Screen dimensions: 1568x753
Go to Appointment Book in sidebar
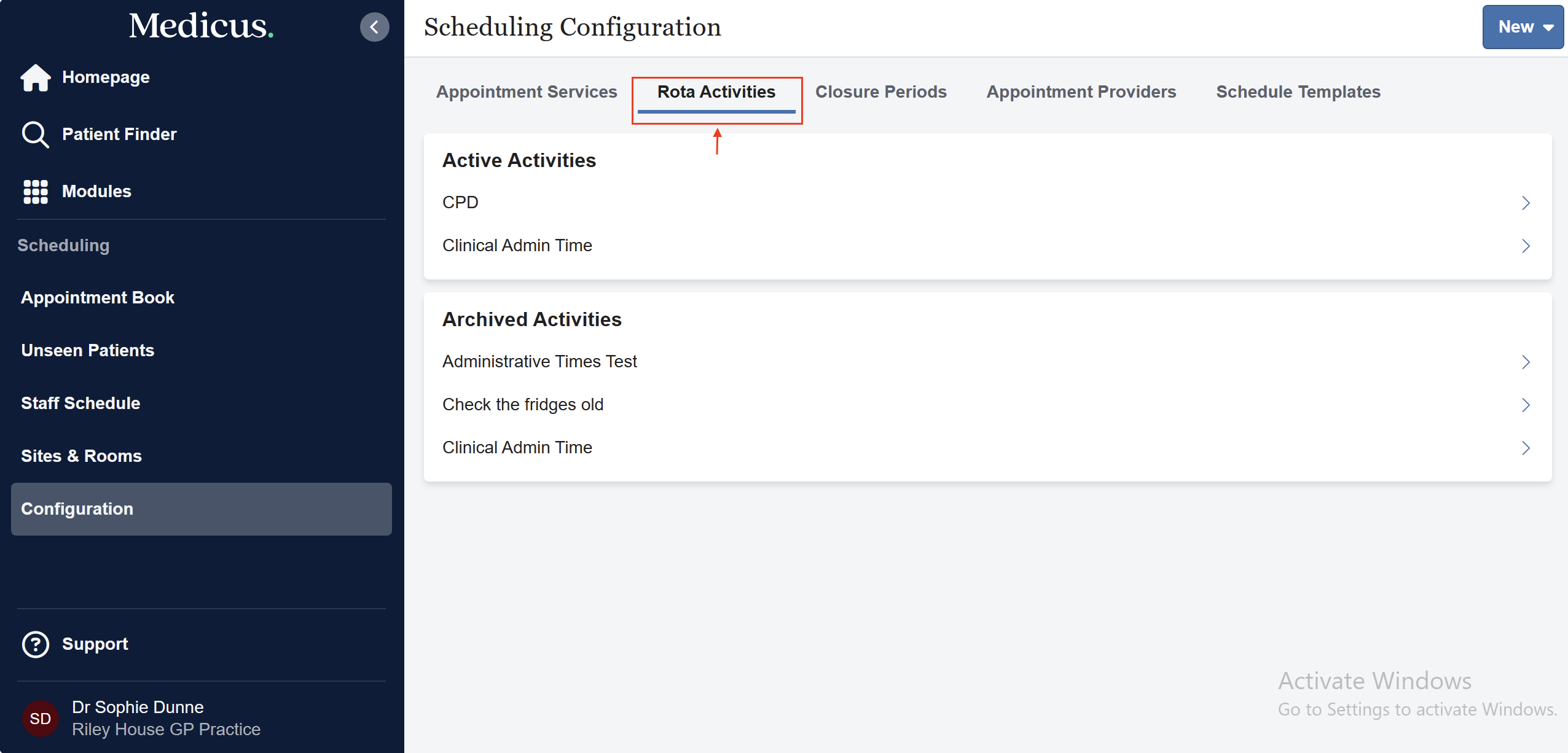[x=98, y=298]
